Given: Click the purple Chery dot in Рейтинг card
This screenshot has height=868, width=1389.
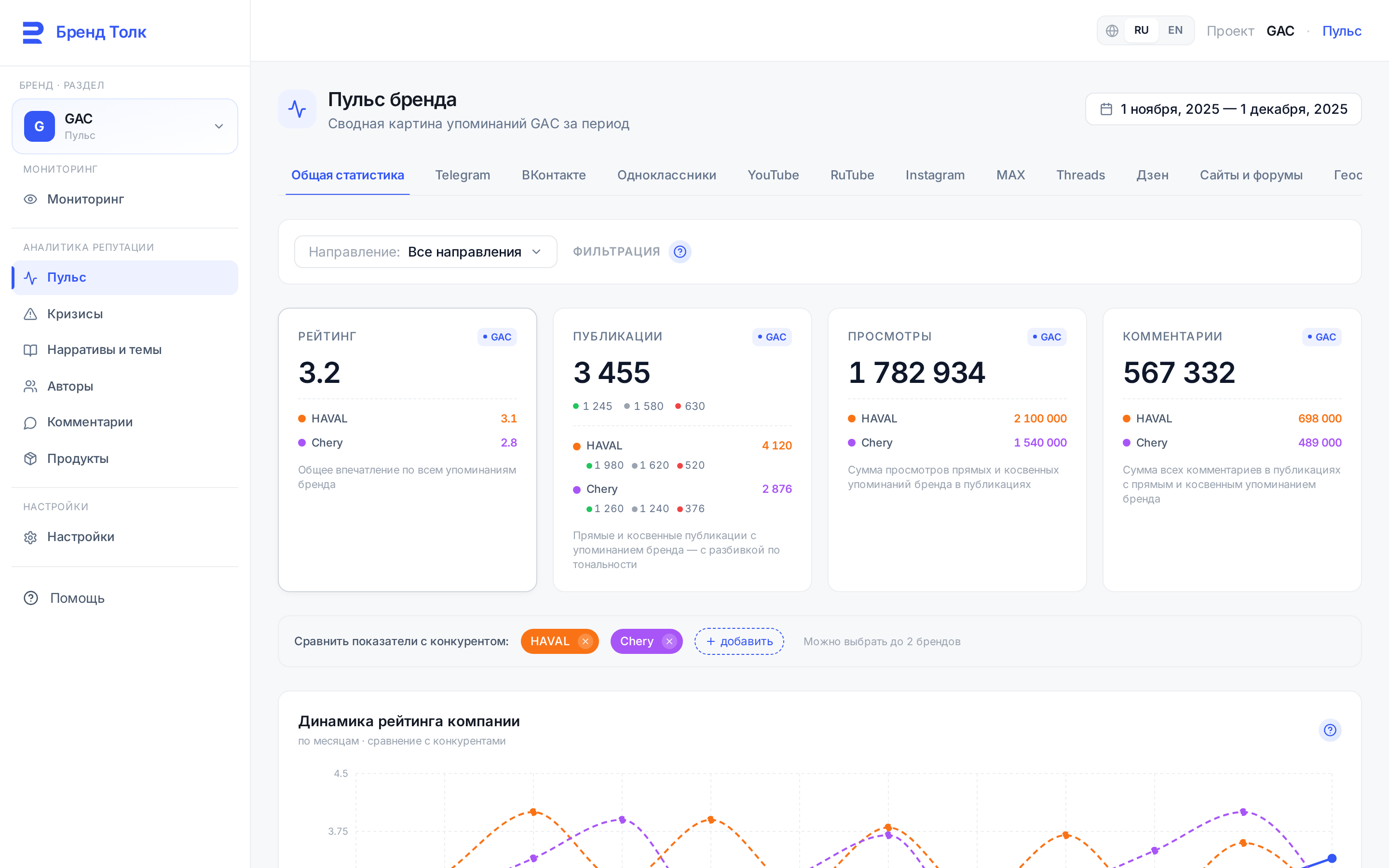Looking at the screenshot, I should 302,443.
